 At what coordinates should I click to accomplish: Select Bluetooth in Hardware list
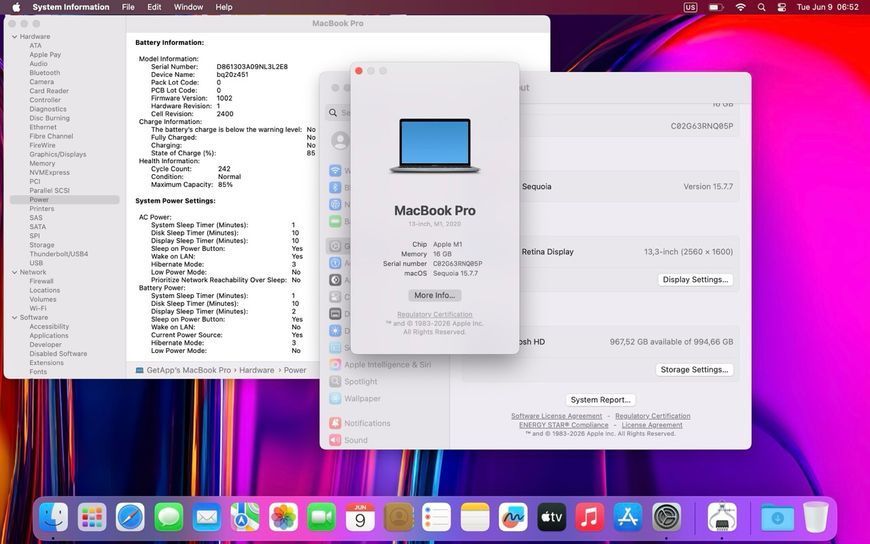coord(45,73)
